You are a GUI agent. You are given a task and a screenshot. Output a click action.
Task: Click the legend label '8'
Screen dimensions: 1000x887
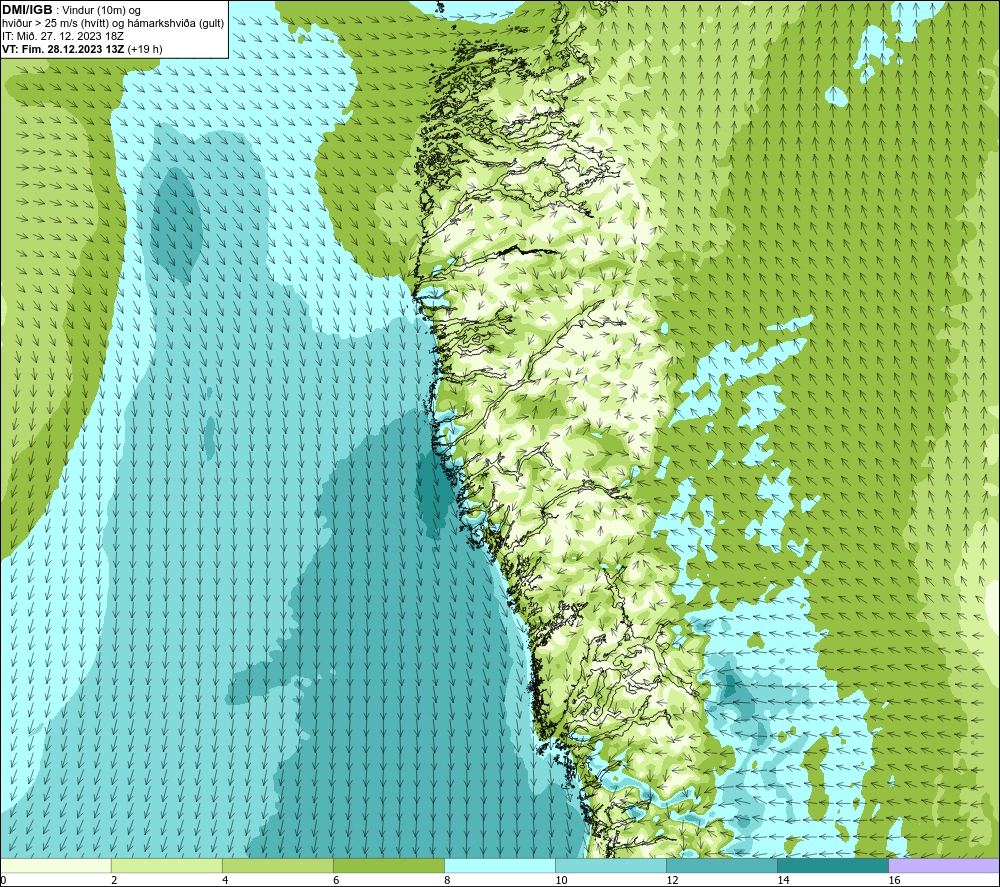[447, 881]
